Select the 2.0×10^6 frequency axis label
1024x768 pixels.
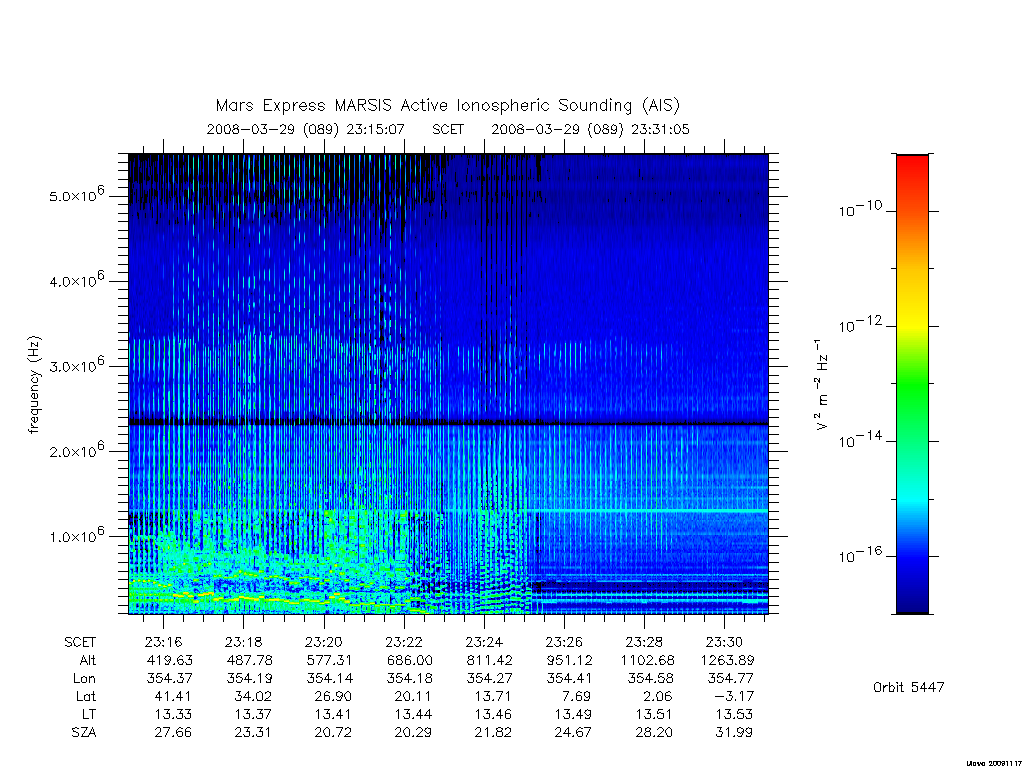pos(76,450)
